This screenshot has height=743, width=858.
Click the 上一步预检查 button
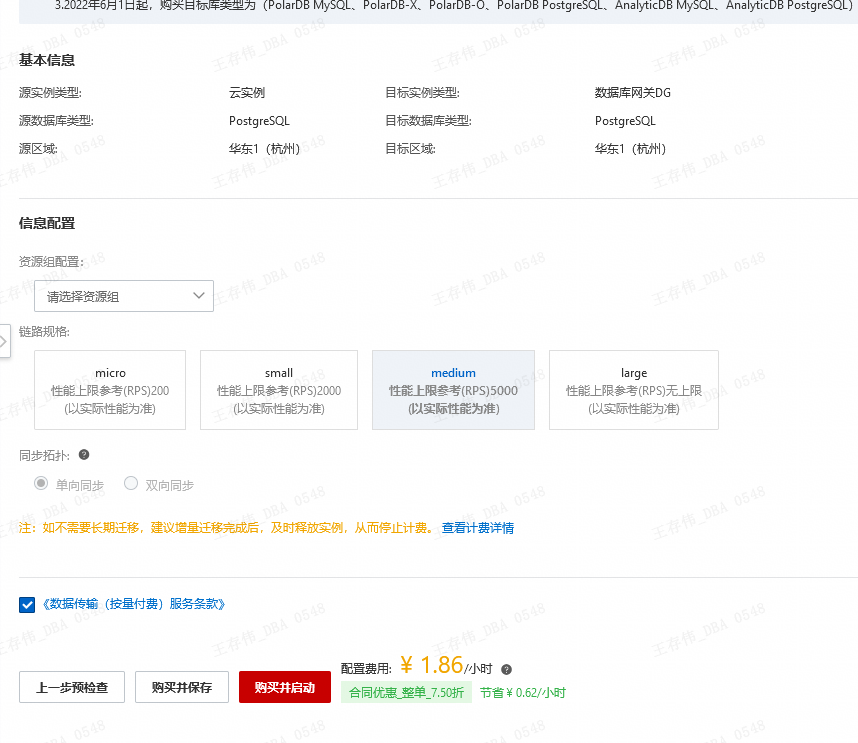[72, 687]
